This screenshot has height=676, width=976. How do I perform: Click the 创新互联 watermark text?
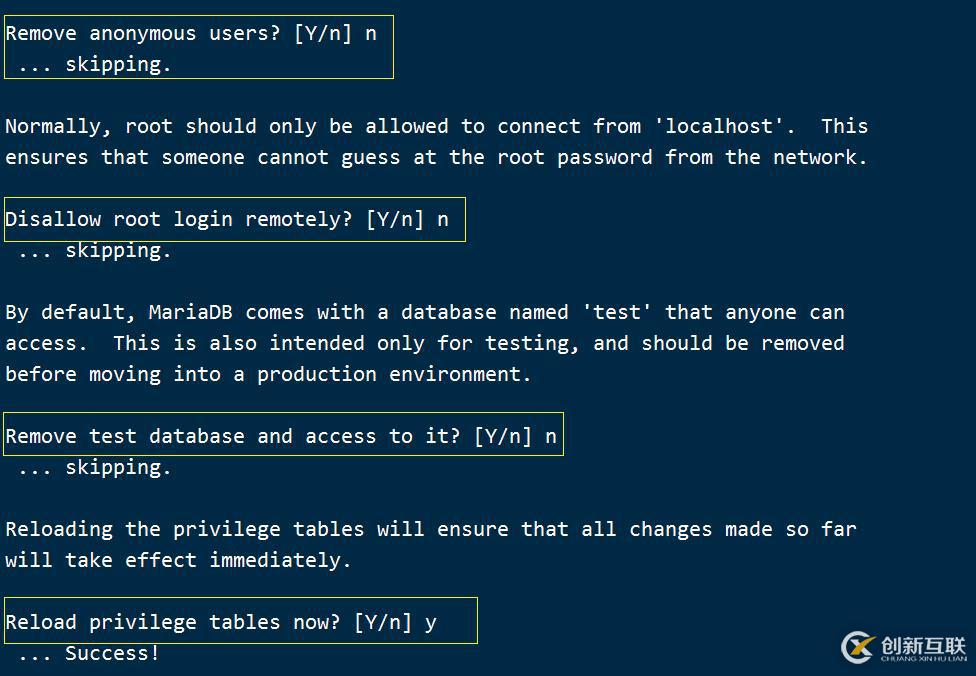[922, 646]
